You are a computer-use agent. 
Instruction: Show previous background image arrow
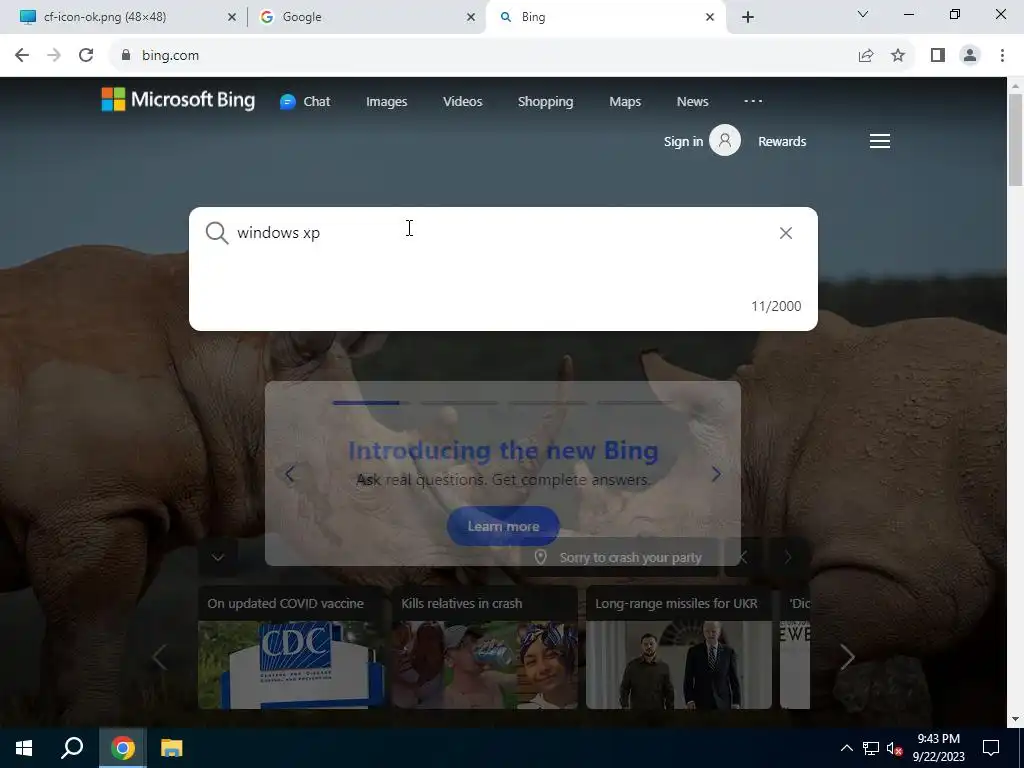[743, 557]
